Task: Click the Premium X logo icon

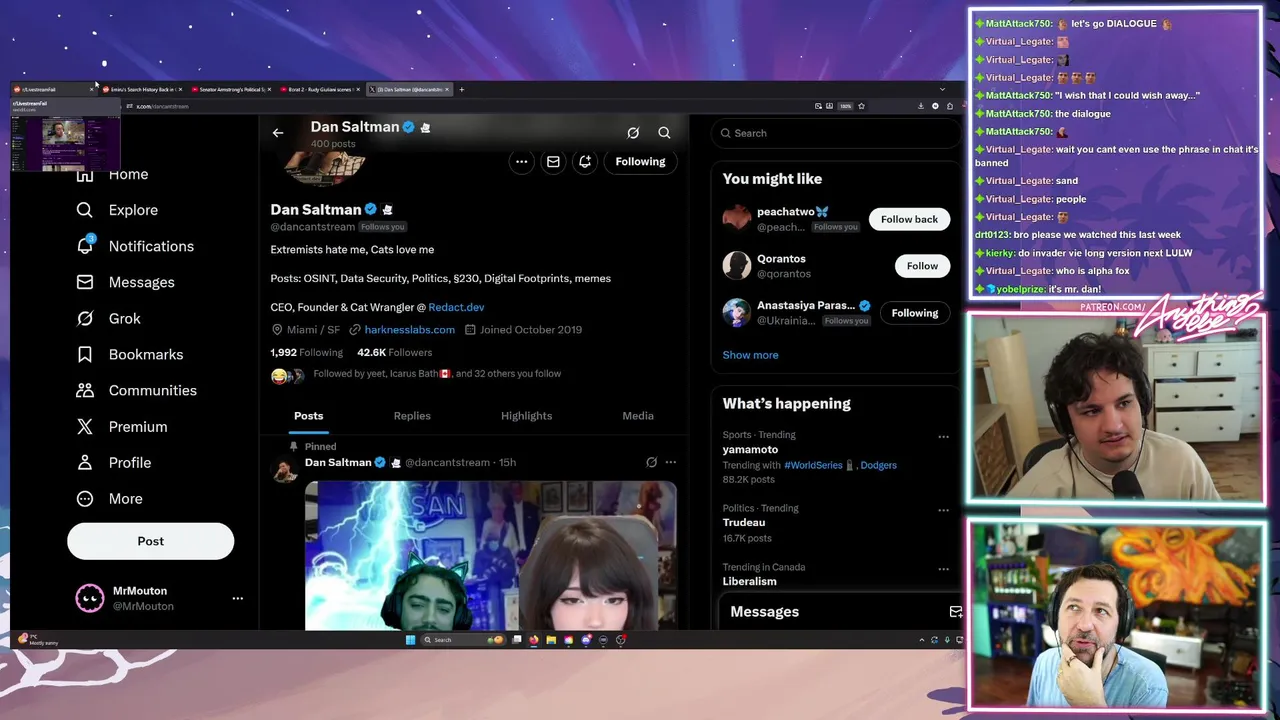Action: 85,426
